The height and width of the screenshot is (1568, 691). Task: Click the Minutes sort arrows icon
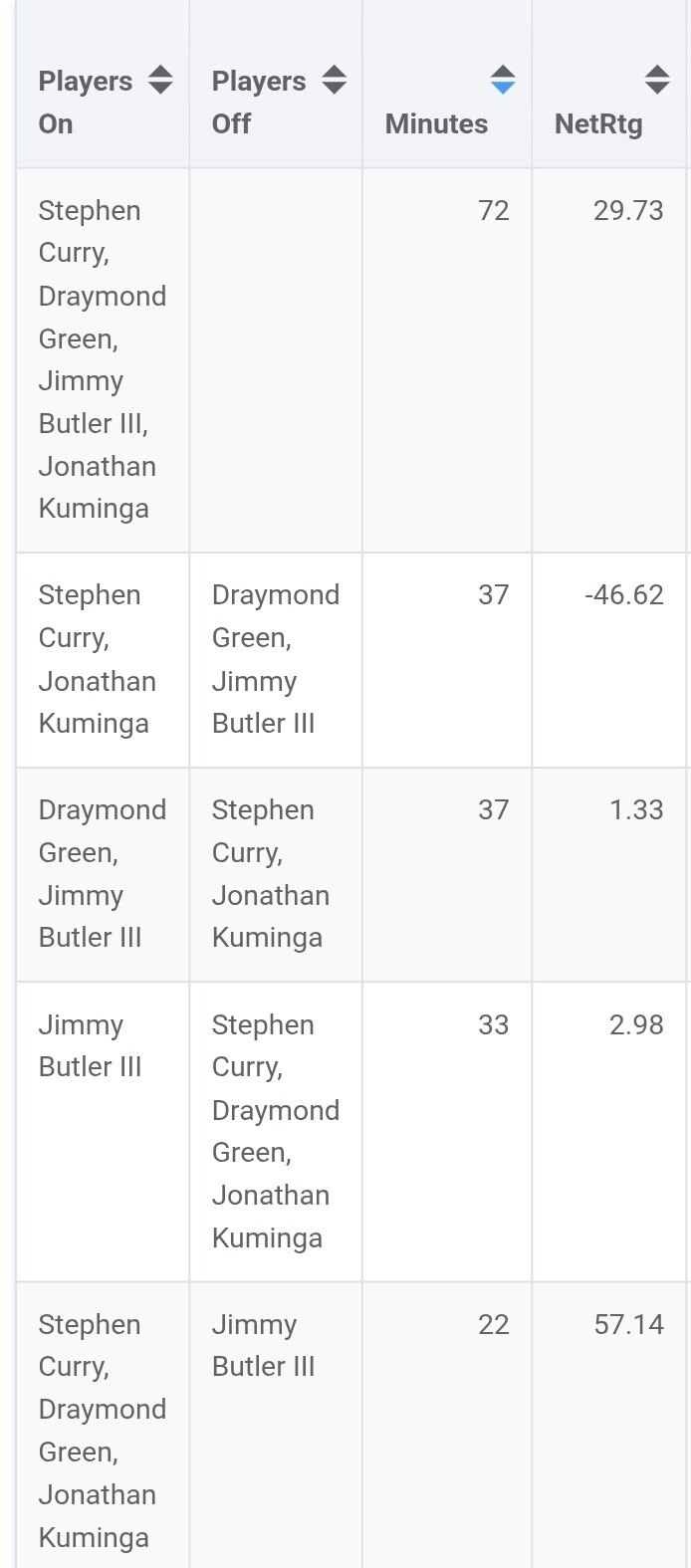pos(503,80)
